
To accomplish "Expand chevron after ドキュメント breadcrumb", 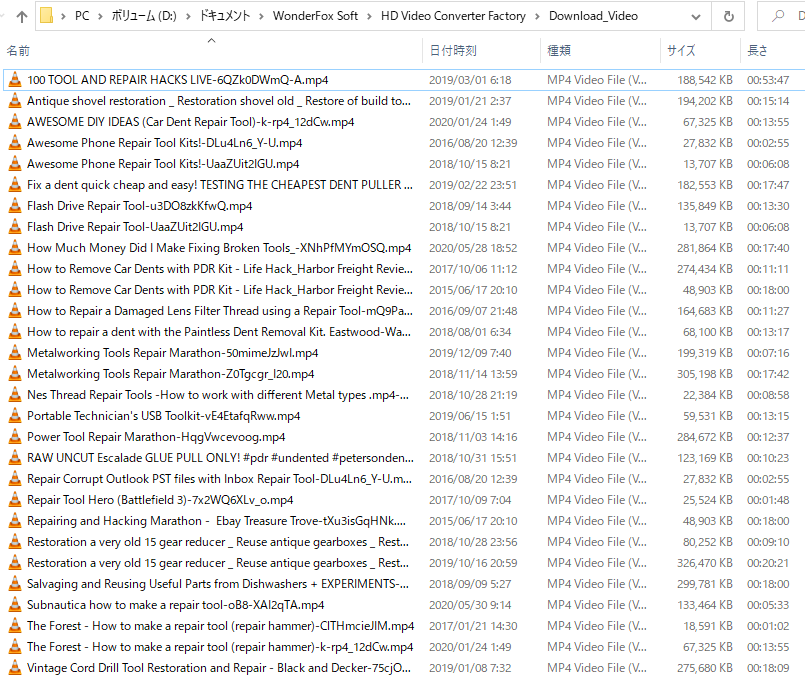I will 261,16.
